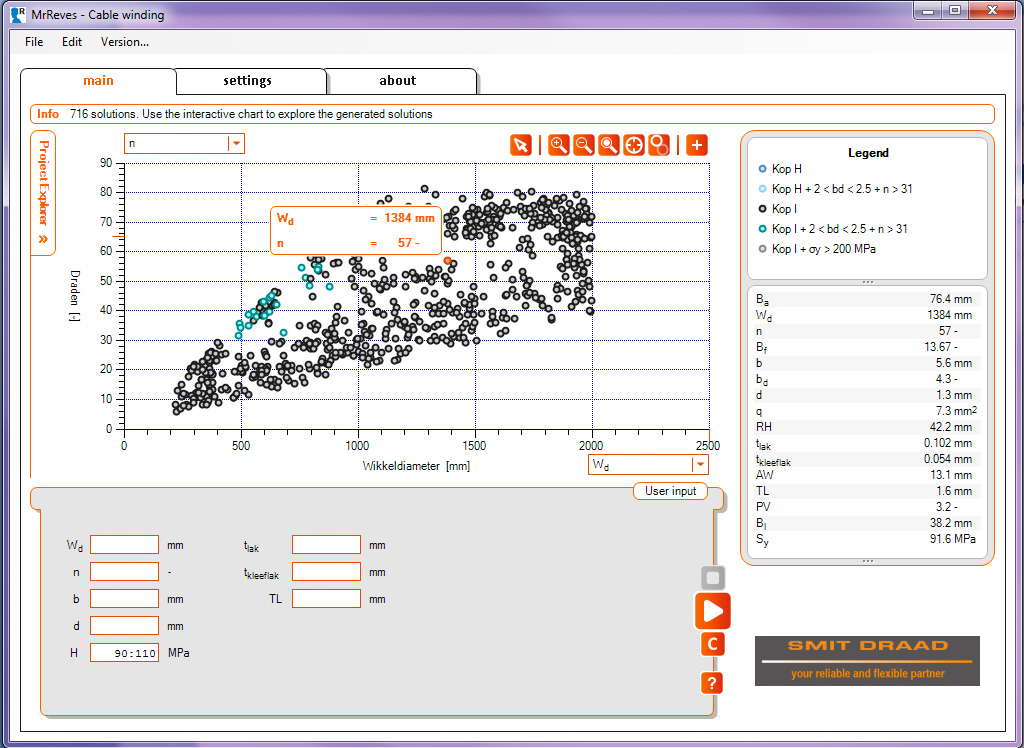
Task: Click the gray stop button
Action: 712,578
